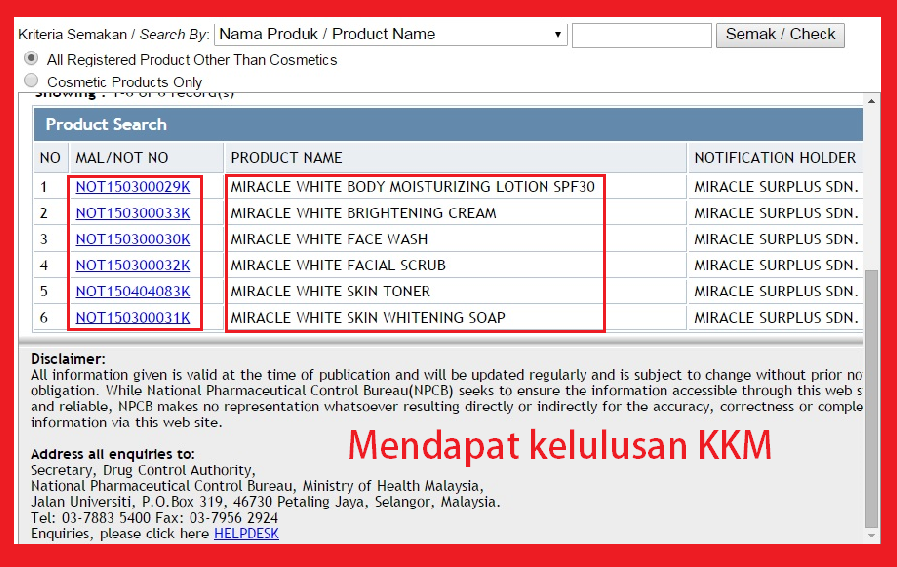Select MIRACLE WHITE SKIN WHITENING SOAP cell
The width and height of the screenshot is (897, 567).
455,318
